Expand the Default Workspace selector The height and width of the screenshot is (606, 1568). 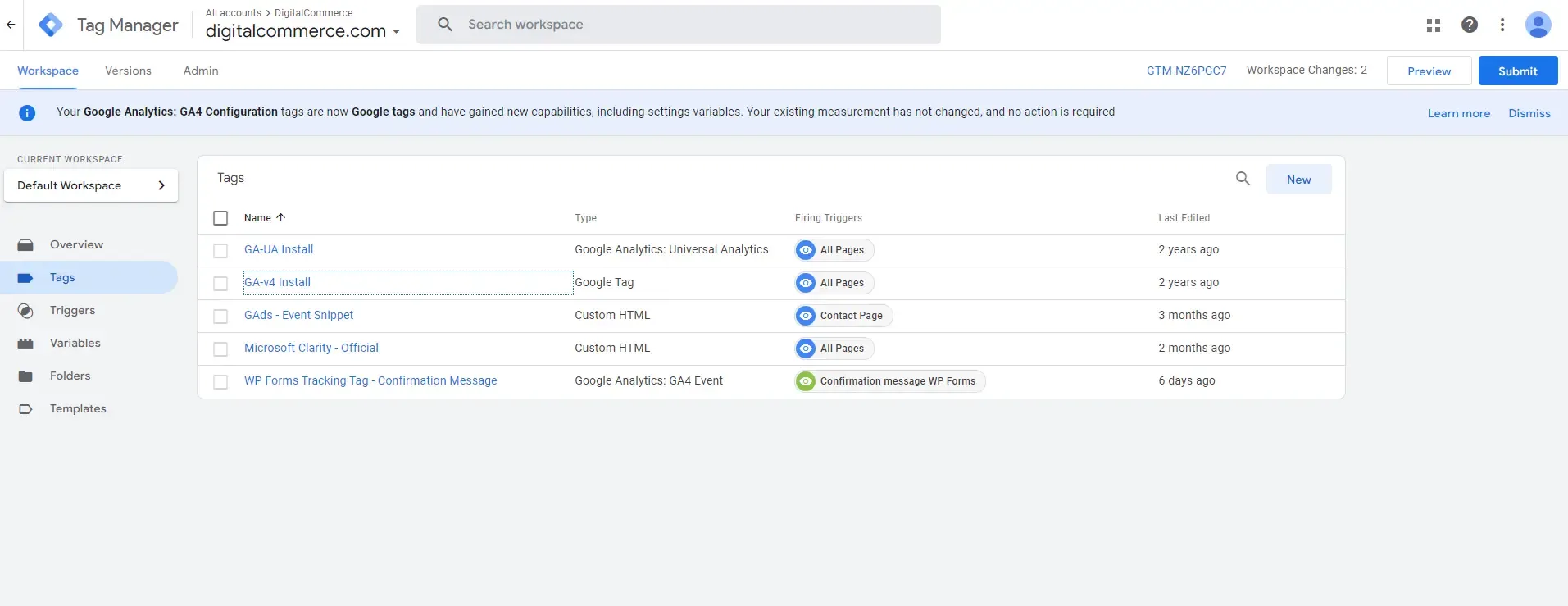coord(91,185)
